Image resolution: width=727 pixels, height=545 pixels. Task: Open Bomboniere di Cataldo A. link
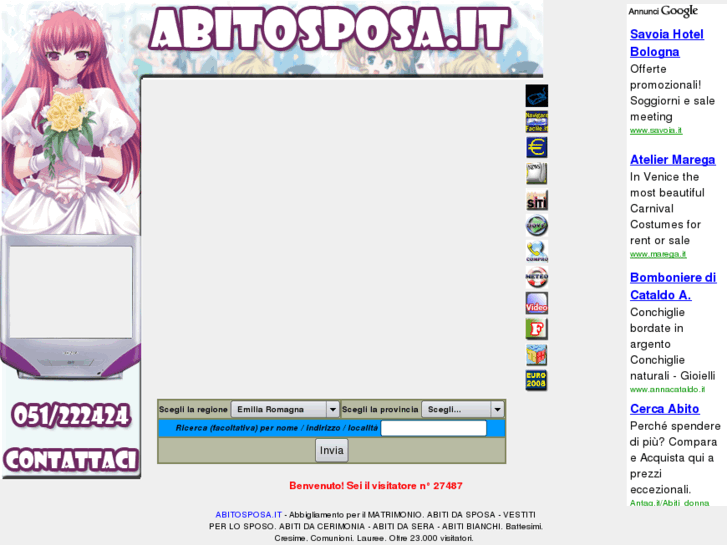(x=673, y=286)
